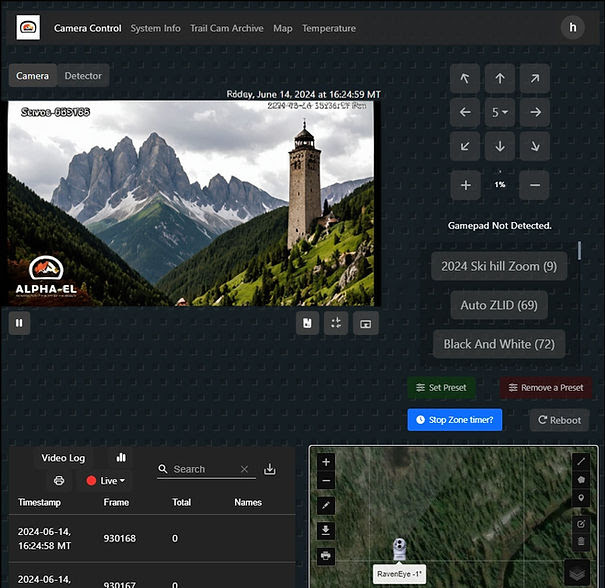This screenshot has width=605, height=588.
Task: Pan the camera up with the arrow
Action: pyautogui.click(x=500, y=78)
